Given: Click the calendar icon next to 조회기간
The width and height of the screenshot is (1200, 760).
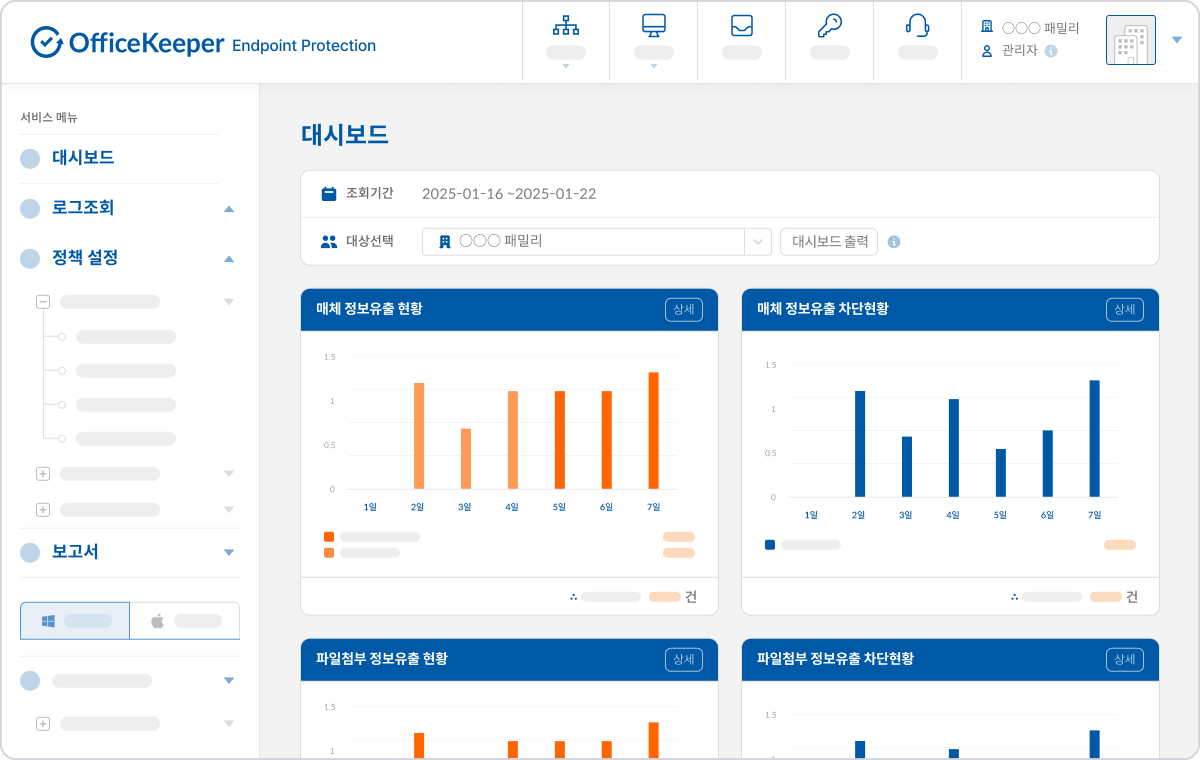Looking at the screenshot, I should pyautogui.click(x=329, y=194).
